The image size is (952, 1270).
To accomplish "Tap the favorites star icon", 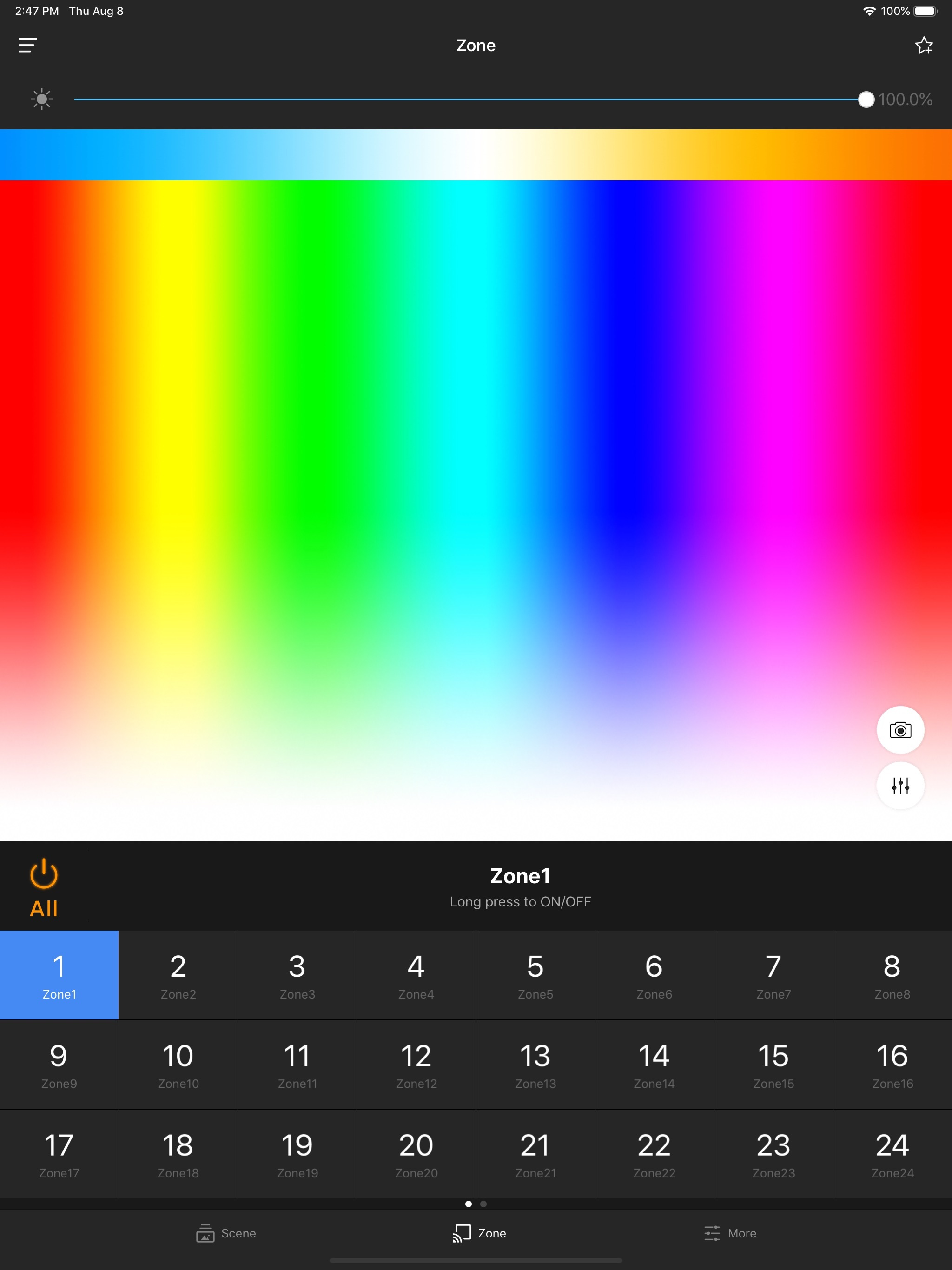I will click(x=923, y=46).
